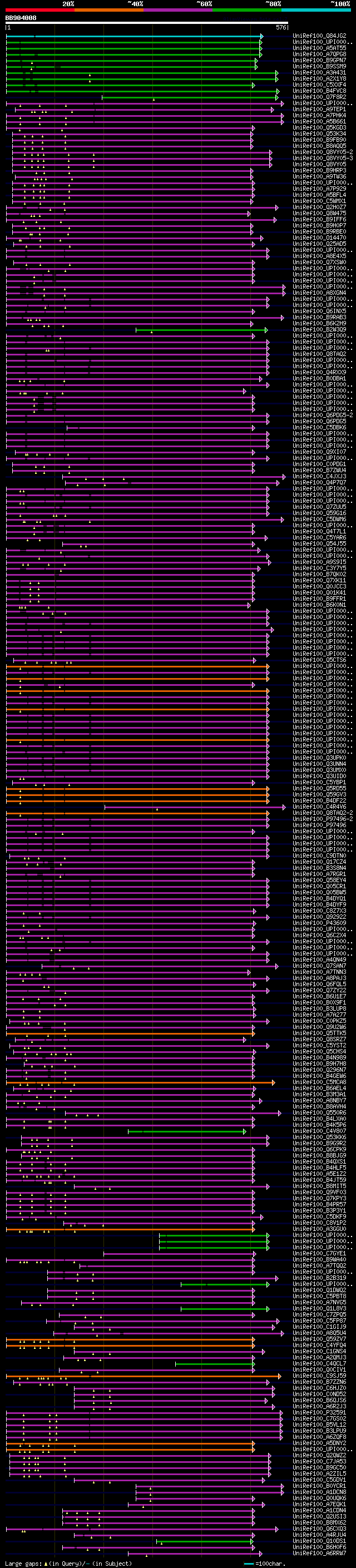Viewport: 356px width, 1568px height.
Task: Select hit label UniRef100_Q7F8R2
Action: click(x=319, y=97)
